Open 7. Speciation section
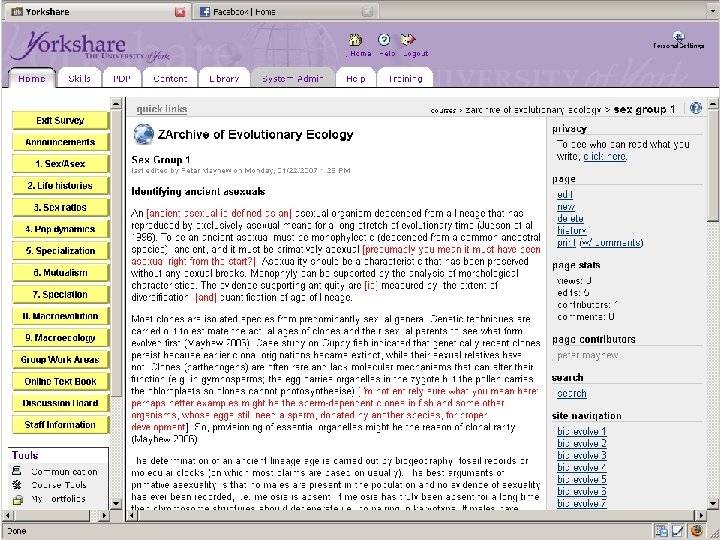 [x=60, y=294]
